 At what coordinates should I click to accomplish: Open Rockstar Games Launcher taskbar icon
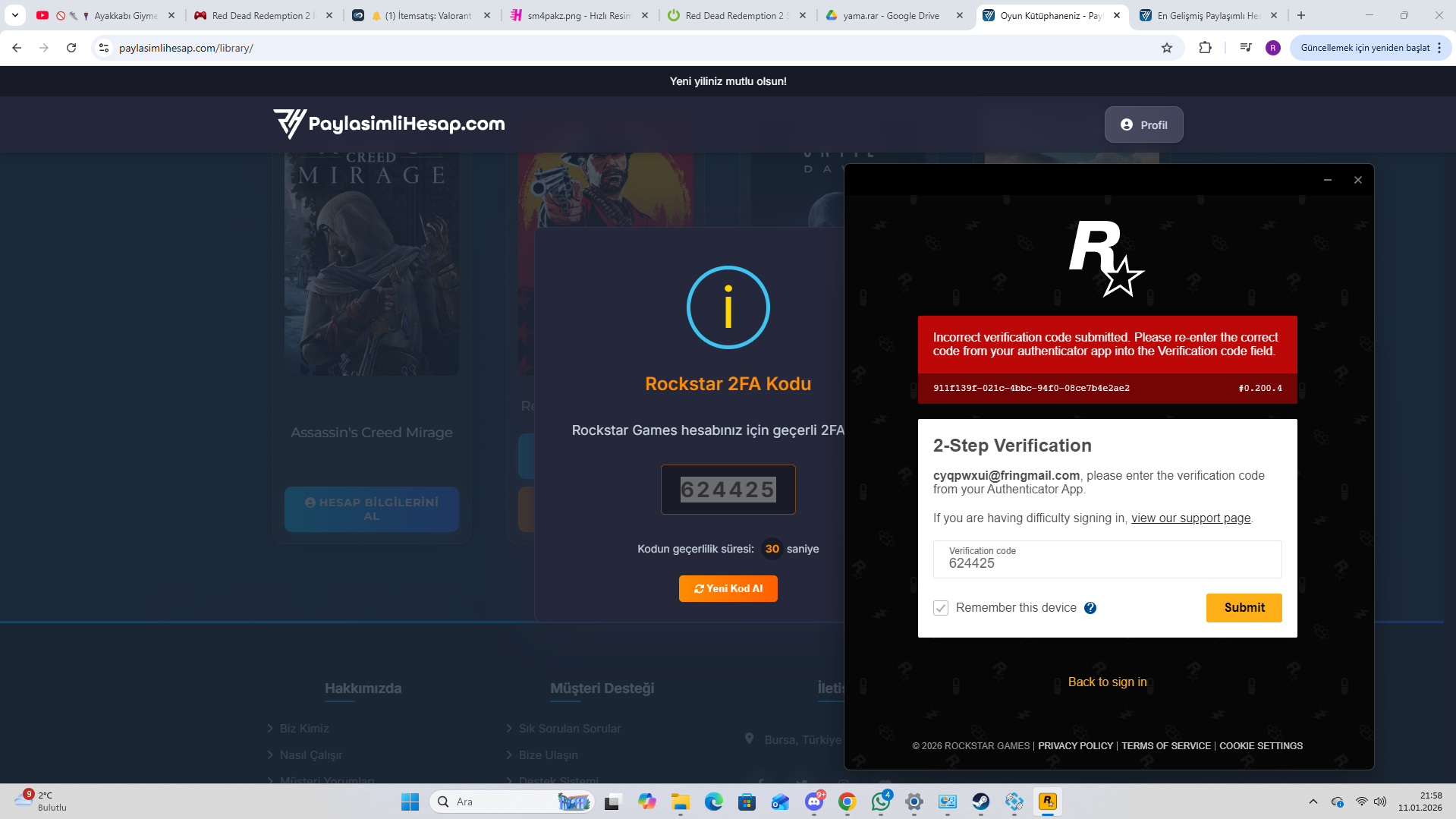point(1048,802)
